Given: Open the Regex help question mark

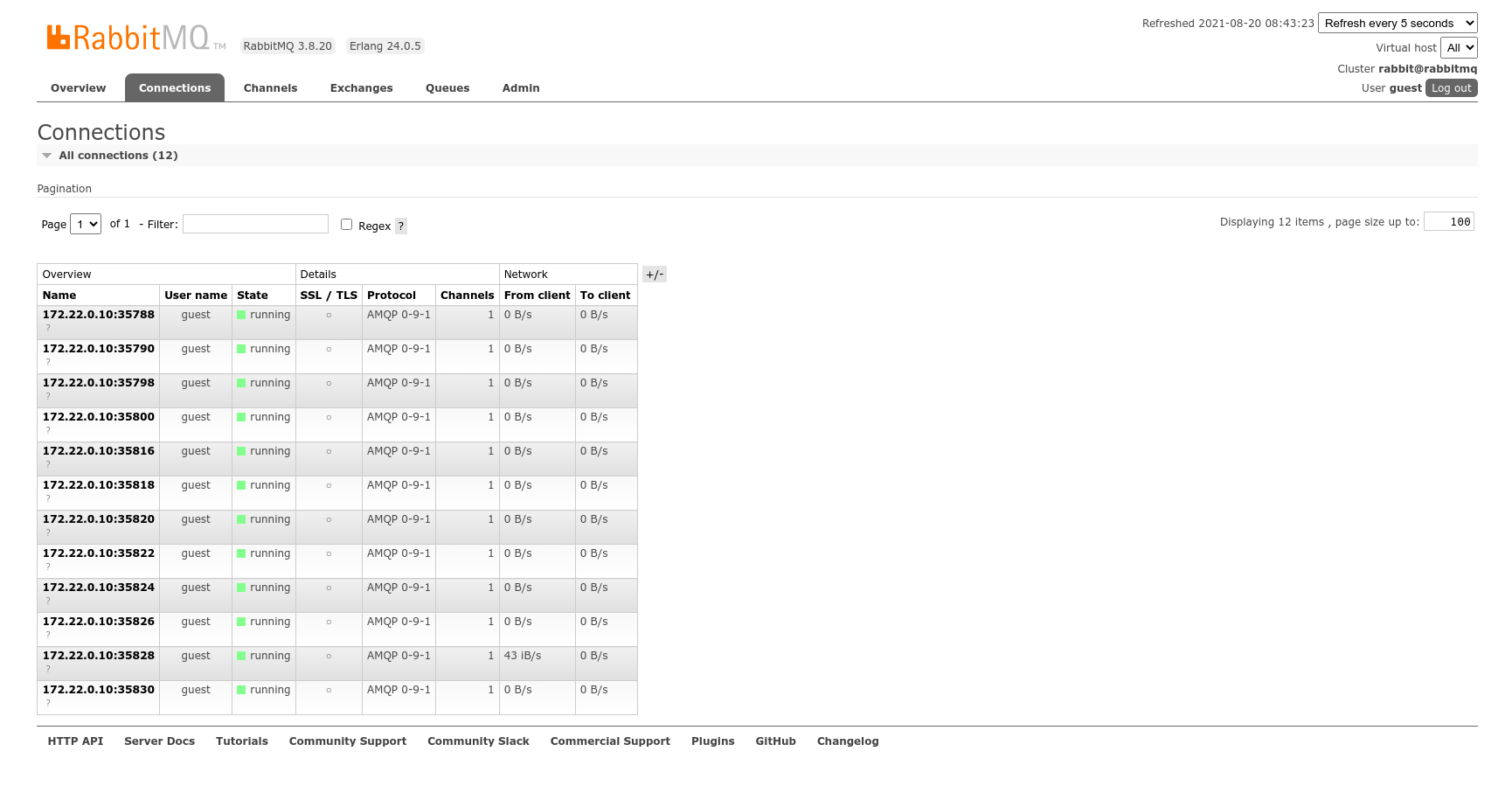Looking at the screenshot, I should 401,226.
